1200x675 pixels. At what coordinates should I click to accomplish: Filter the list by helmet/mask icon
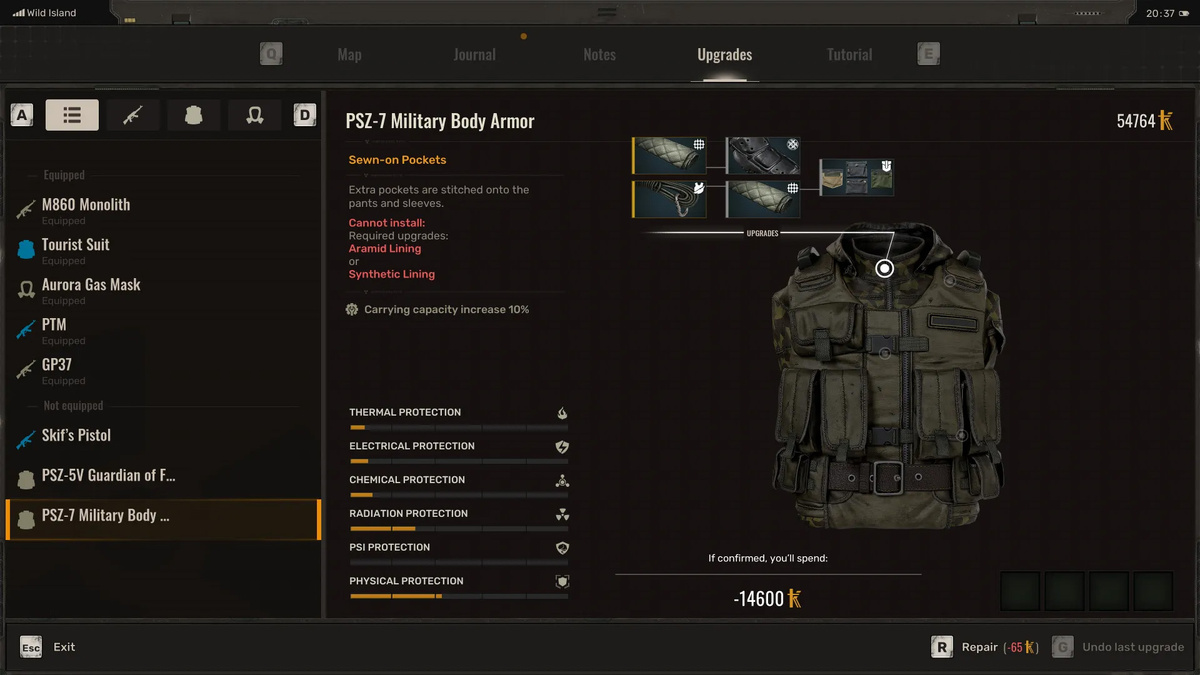pyautogui.click(x=255, y=115)
